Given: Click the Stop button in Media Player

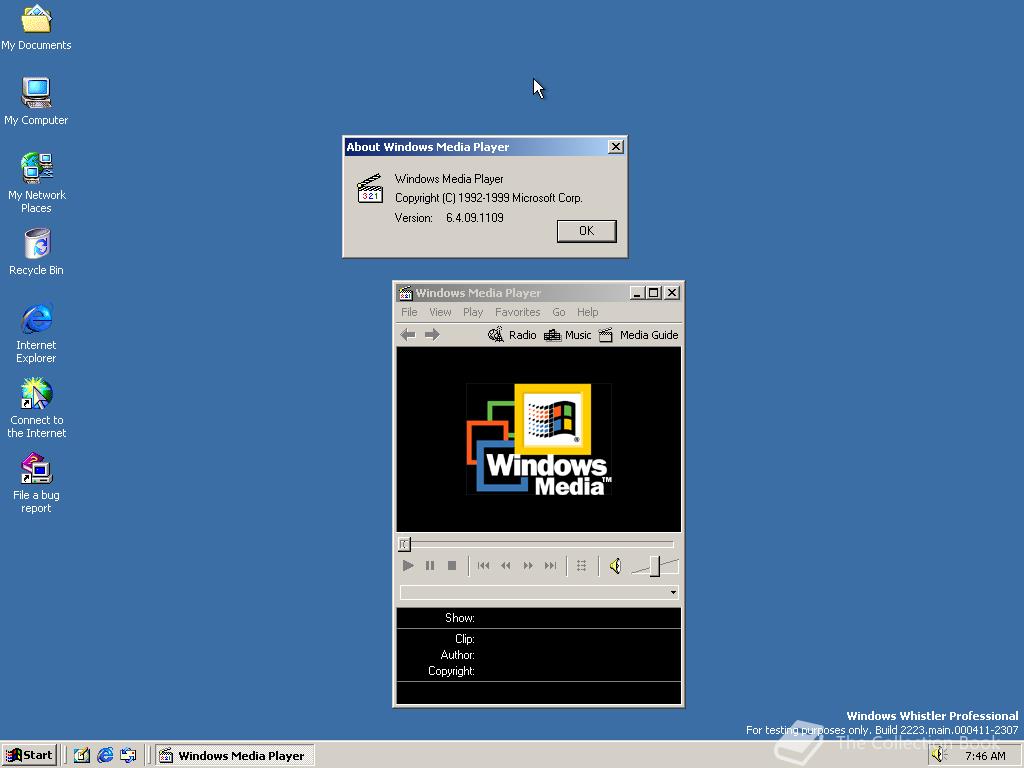Looking at the screenshot, I should [452, 566].
